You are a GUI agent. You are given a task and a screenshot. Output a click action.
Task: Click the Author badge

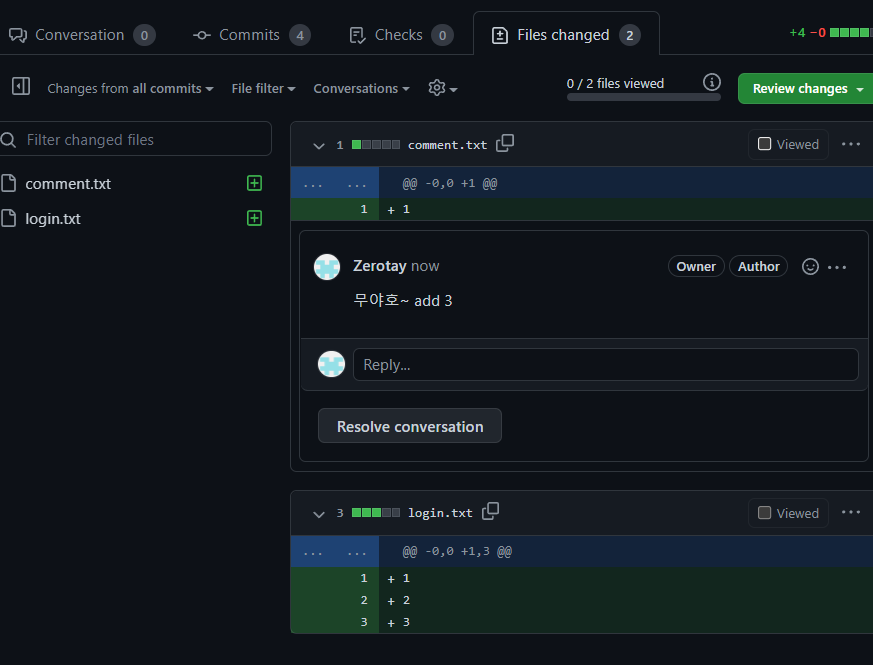point(758,267)
